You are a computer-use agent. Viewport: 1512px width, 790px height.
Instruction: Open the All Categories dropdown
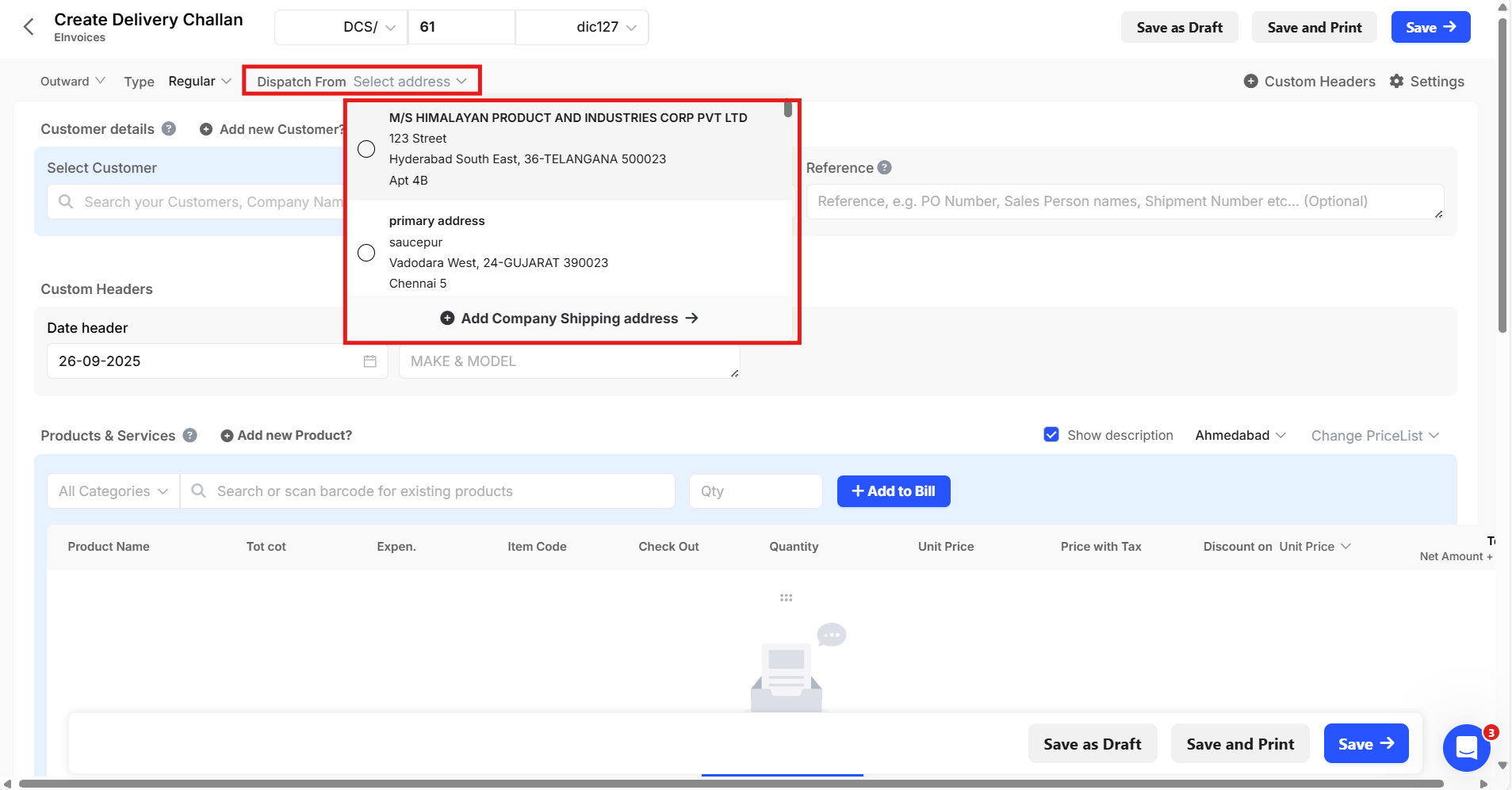click(111, 490)
